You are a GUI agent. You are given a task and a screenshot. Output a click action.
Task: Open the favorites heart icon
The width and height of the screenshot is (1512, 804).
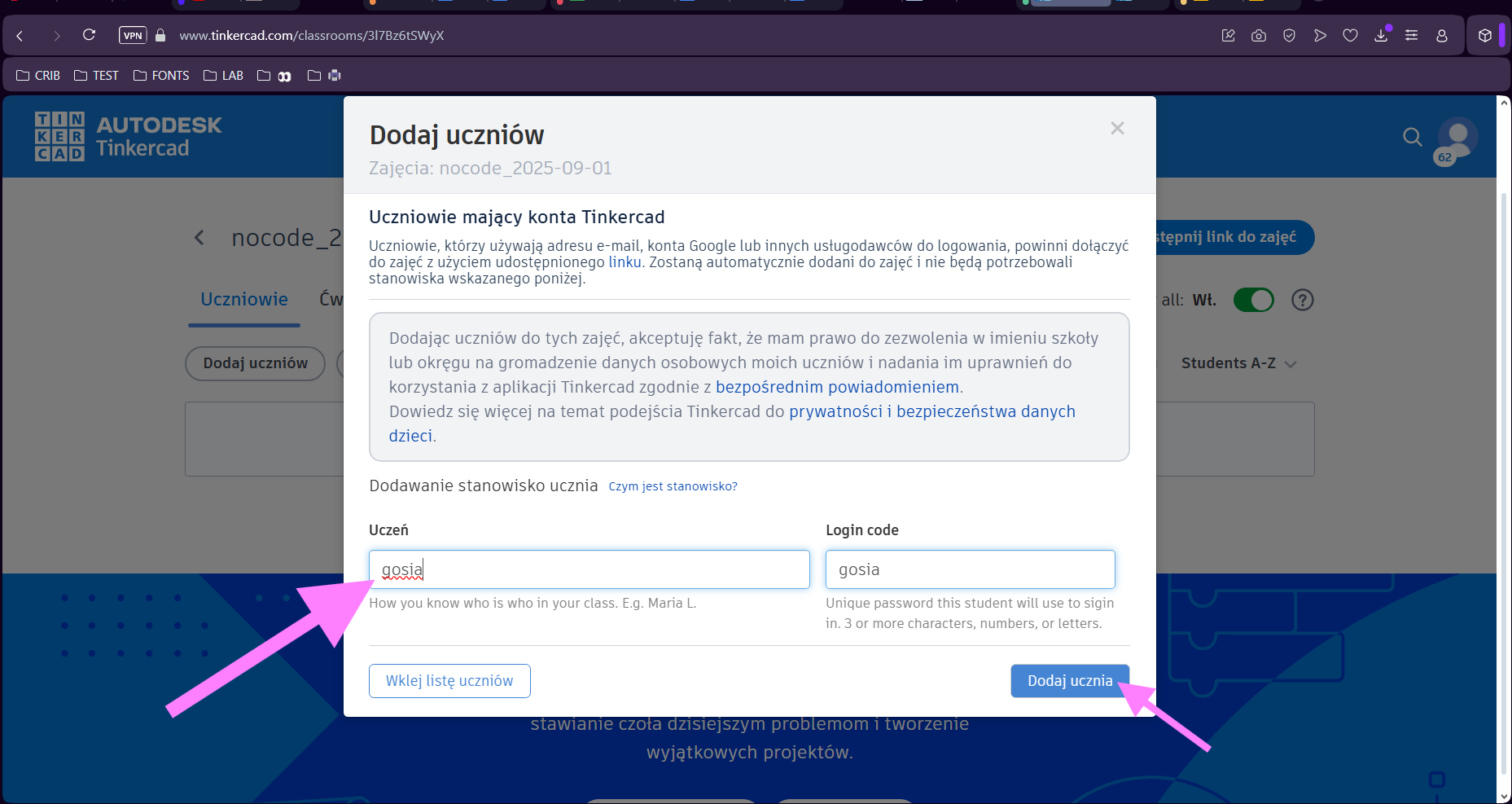coord(1350,35)
